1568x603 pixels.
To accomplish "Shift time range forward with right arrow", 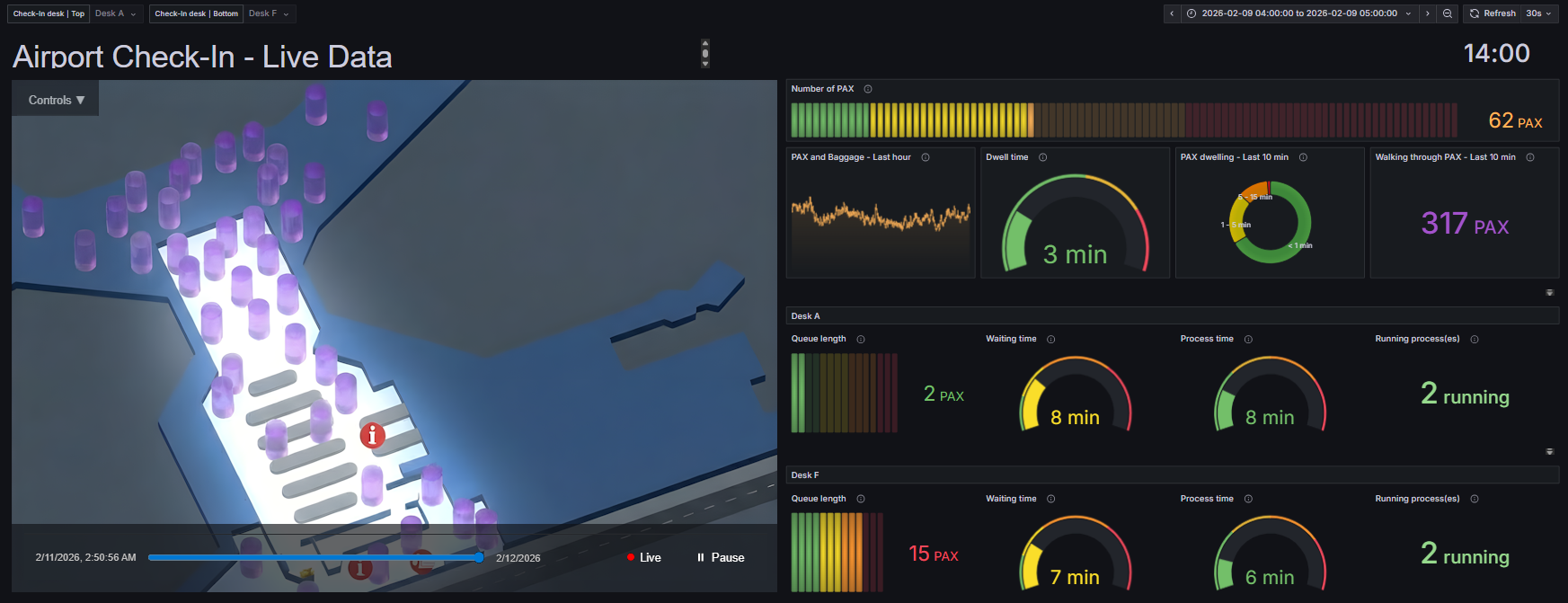I will click(1427, 13).
